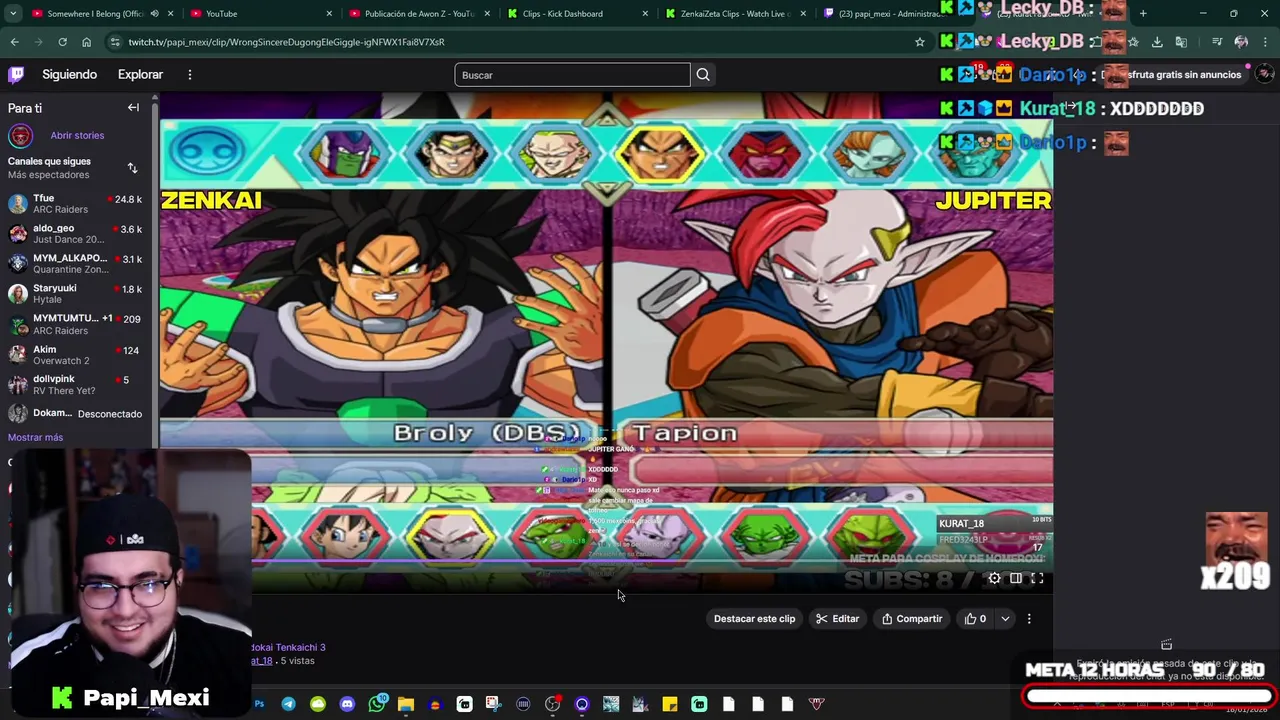Switch to the Publicación de Awon Z tab
Image resolution: width=1280 pixels, height=720 pixels.
419,14
